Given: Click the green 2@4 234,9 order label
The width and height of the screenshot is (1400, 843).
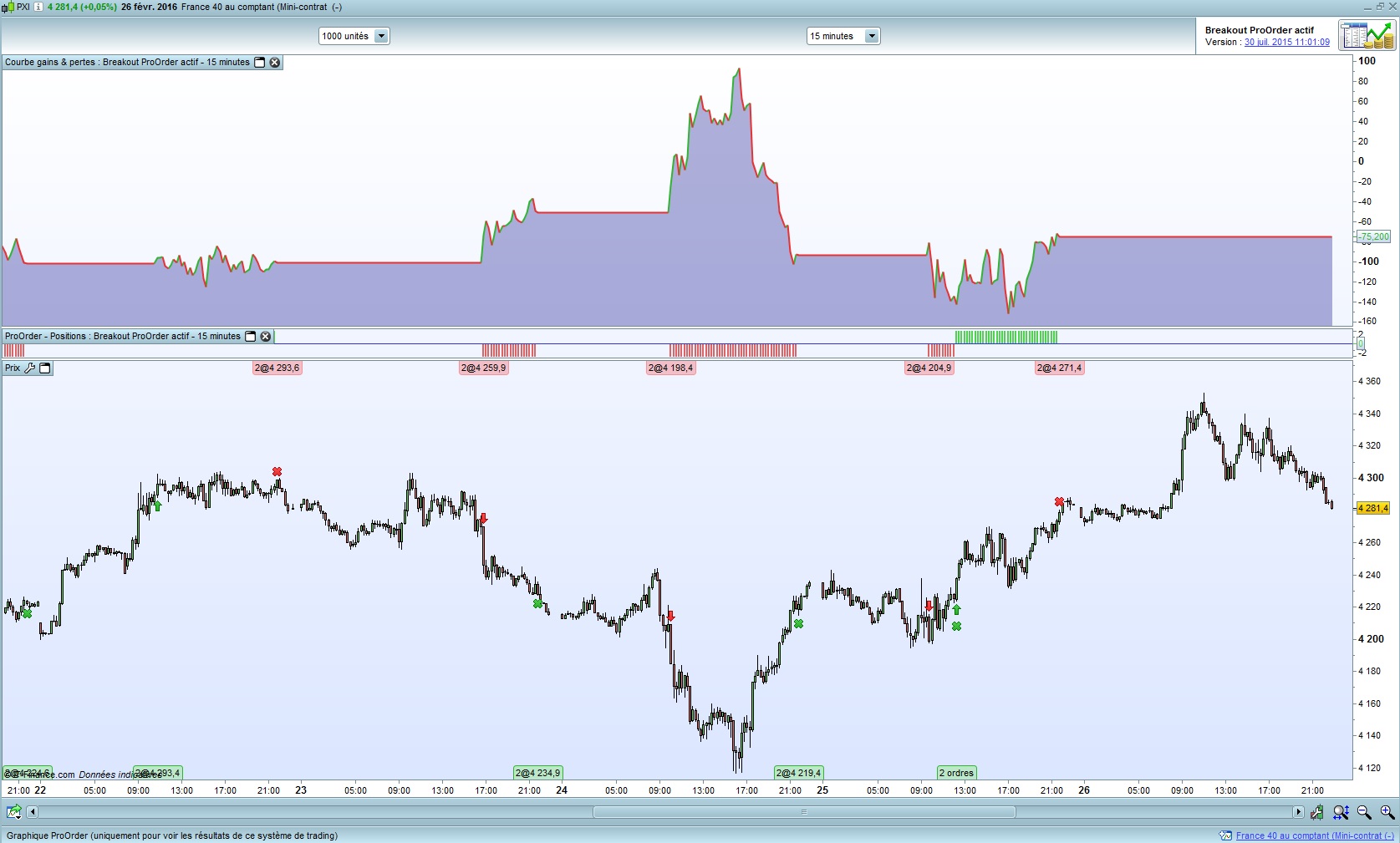Looking at the screenshot, I should (537, 773).
